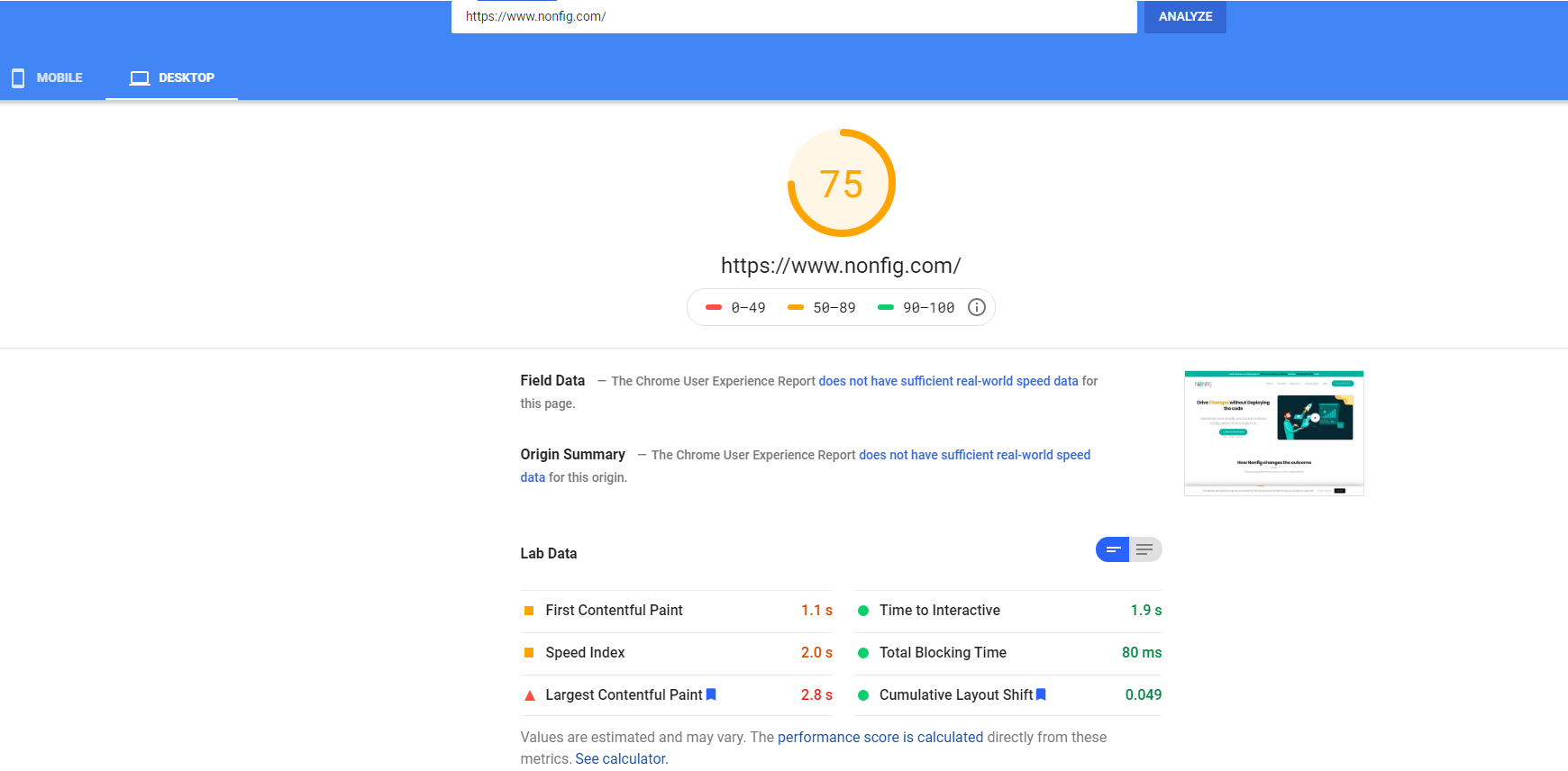Open the performance score is calculated link
Image resolution: width=1568 pixels, height=771 pixels.
coord(880,737)
